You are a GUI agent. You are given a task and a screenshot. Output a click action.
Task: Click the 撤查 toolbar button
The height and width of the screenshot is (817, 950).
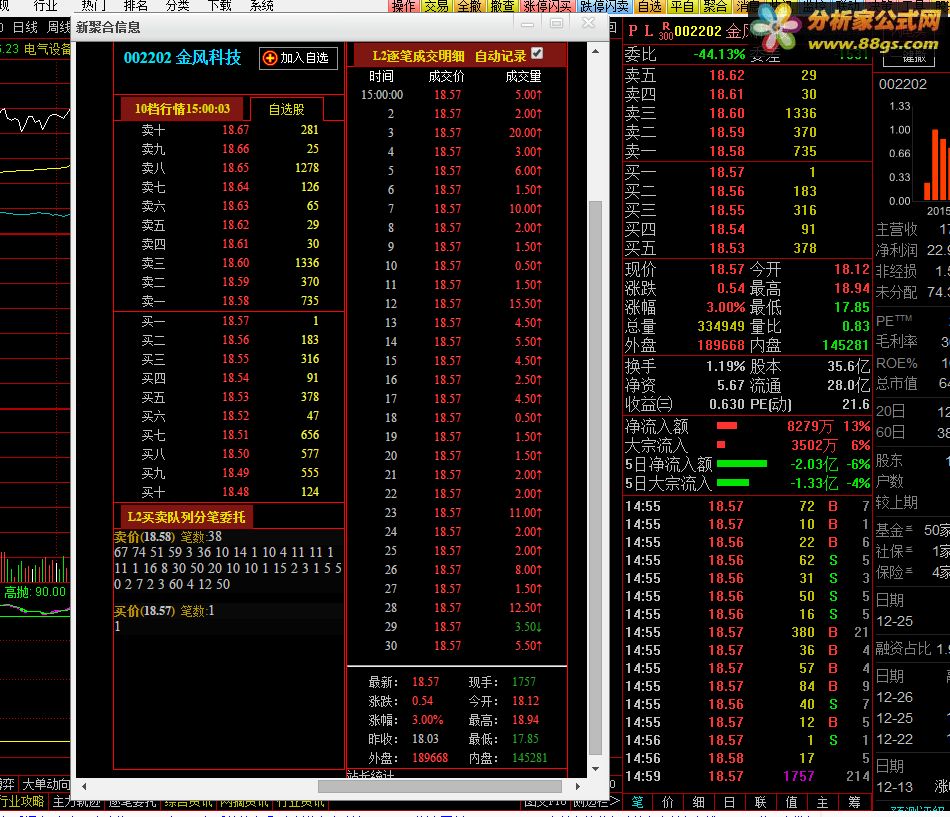(502, 6)
